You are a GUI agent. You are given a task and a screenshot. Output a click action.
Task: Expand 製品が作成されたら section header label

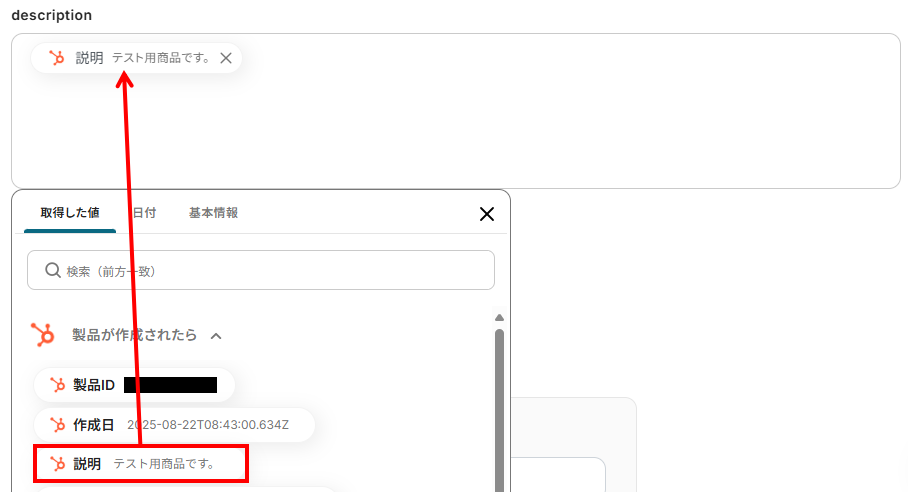[x=134, y=335]
